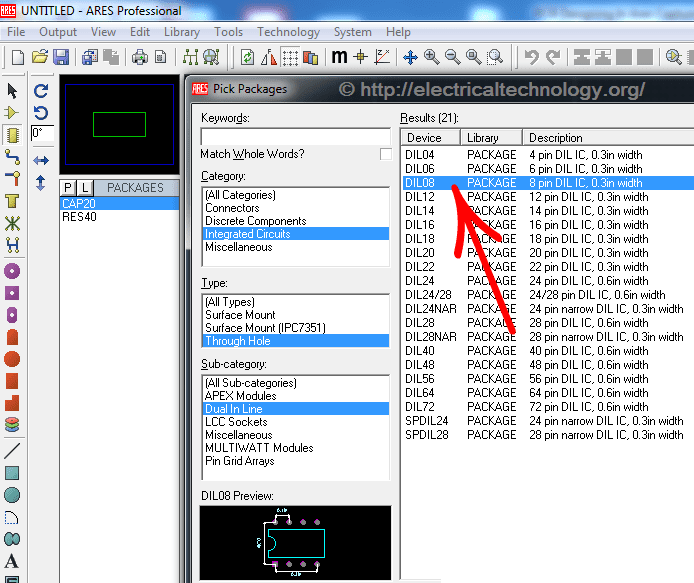This screenshot has height=583, width=694.
Task: Click the undo arrow icon
Action: (x=531, y=57)
